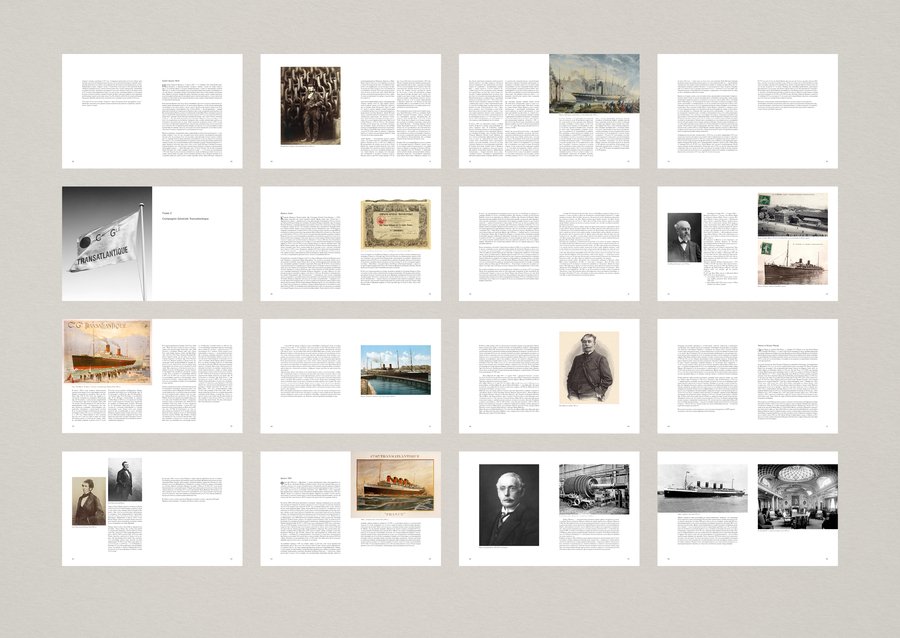This screenshot has height=638, width=900.
Task: Click the color postcard of ship in dock
Action: (395, 369)
